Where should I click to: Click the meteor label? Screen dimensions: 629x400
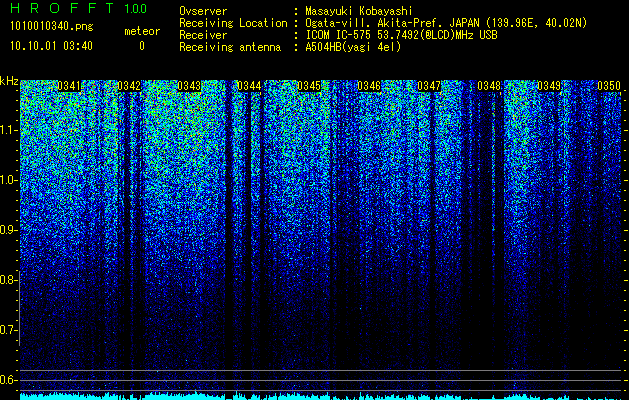[142, 31]
